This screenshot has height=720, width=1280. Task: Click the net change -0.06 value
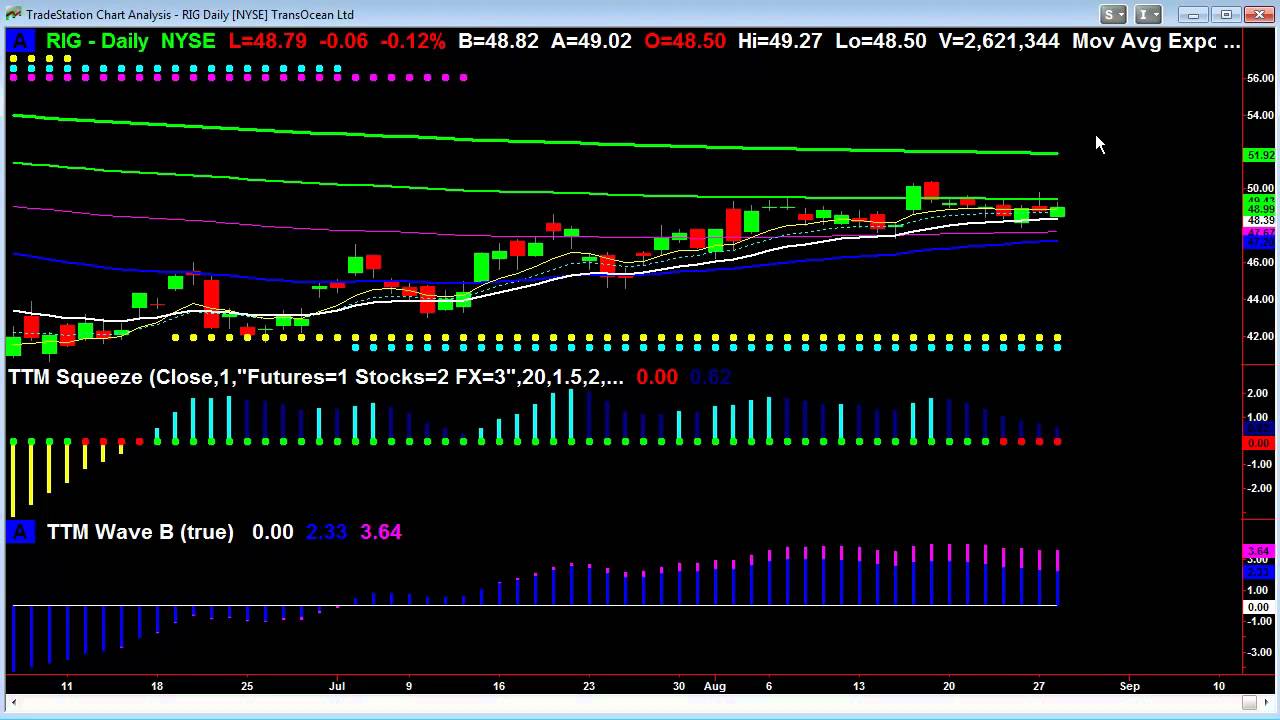point(343,41)
